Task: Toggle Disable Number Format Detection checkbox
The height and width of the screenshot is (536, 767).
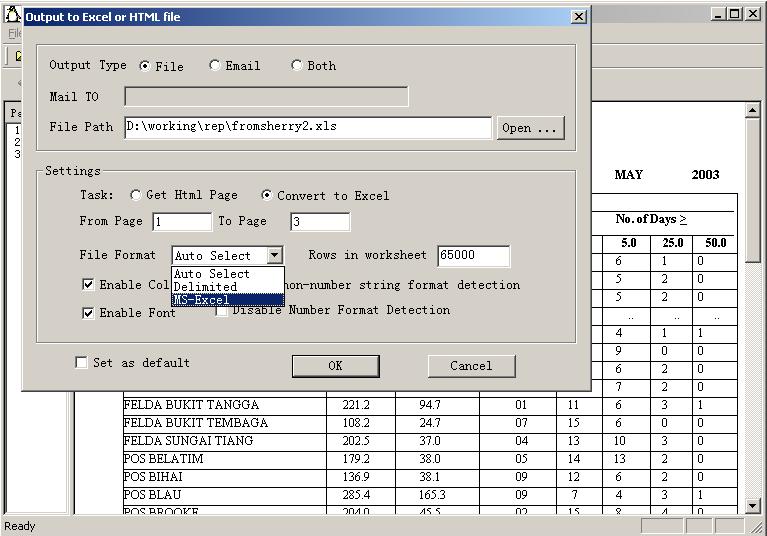Action: (222, 311)
